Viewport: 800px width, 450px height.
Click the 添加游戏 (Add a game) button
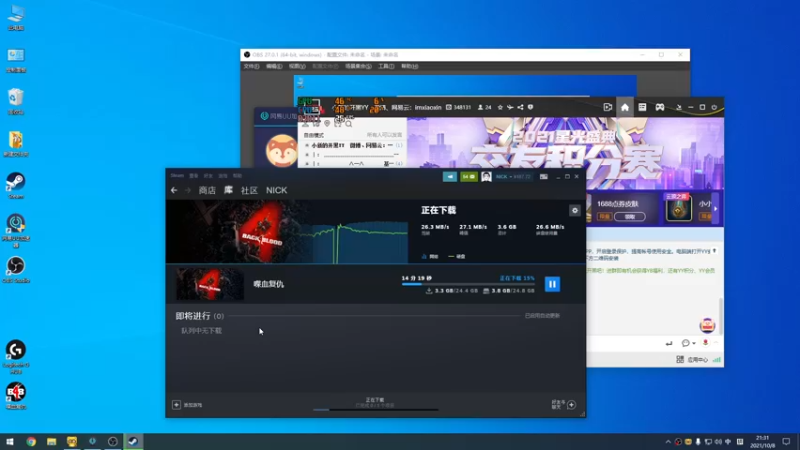click(187, 405)
